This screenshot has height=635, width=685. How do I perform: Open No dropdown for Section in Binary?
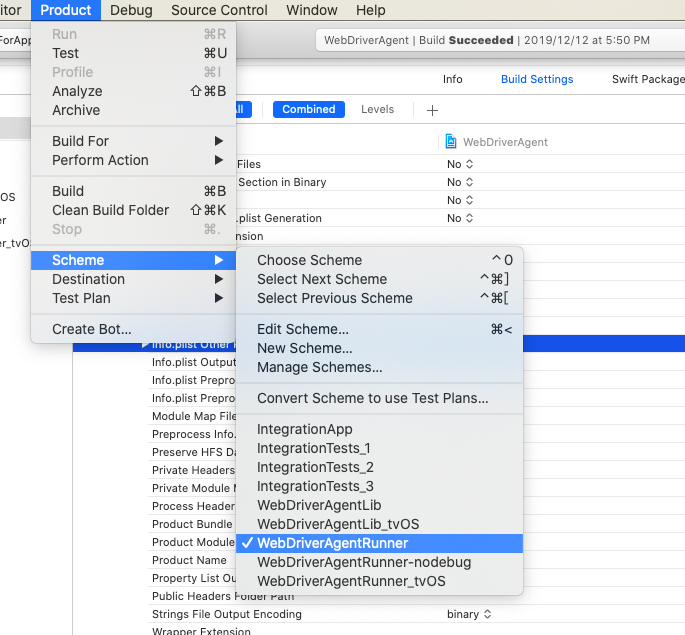pos(460,182)
